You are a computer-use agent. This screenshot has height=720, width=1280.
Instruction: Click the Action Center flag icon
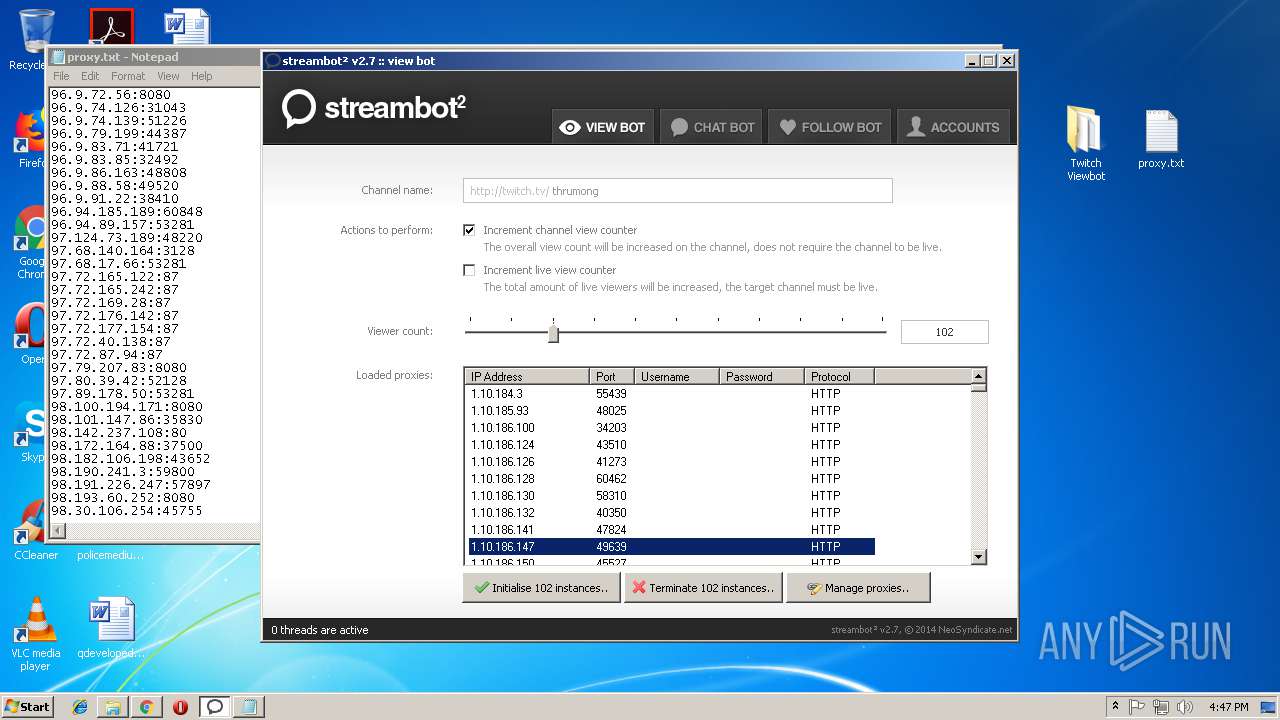pos(1137,707)
